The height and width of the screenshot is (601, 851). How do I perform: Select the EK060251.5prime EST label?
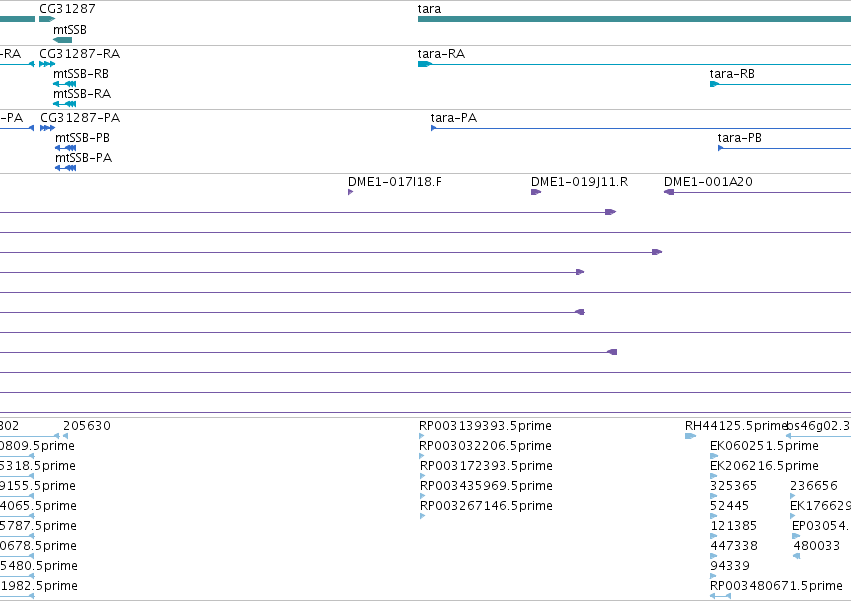coord(764,446)
